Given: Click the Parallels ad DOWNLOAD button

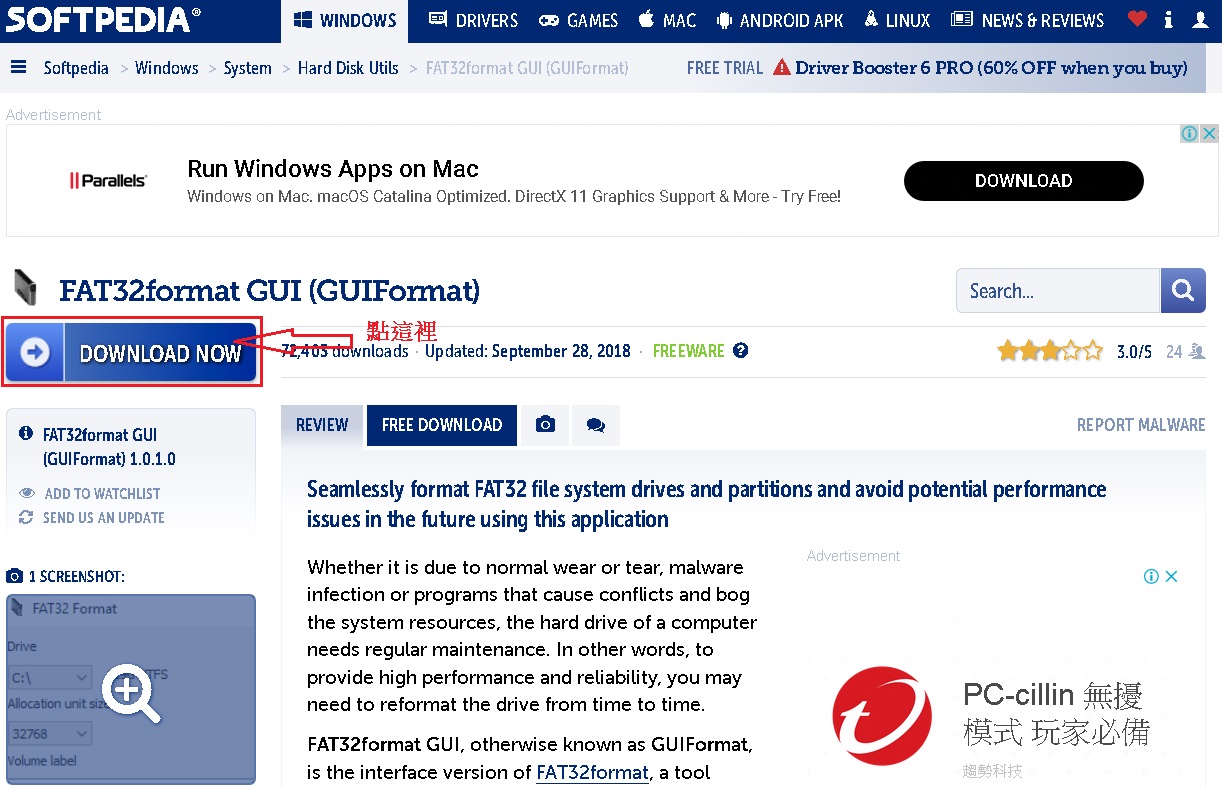Looking at the screenshot, I should coord(1023,181).
